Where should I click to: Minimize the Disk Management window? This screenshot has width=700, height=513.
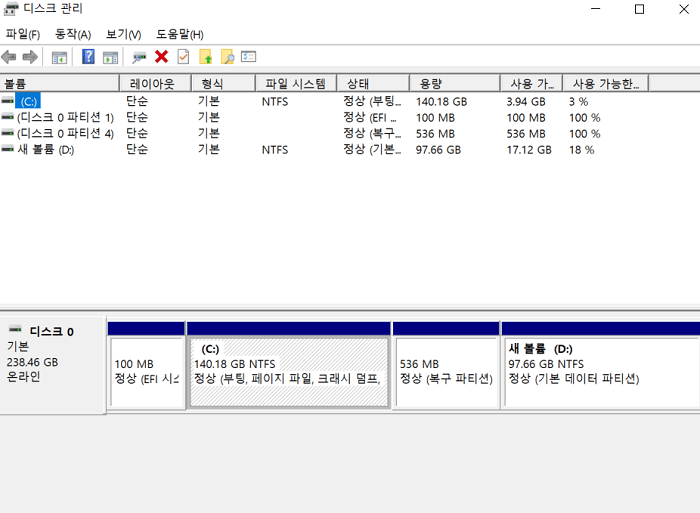pos(596,9)
